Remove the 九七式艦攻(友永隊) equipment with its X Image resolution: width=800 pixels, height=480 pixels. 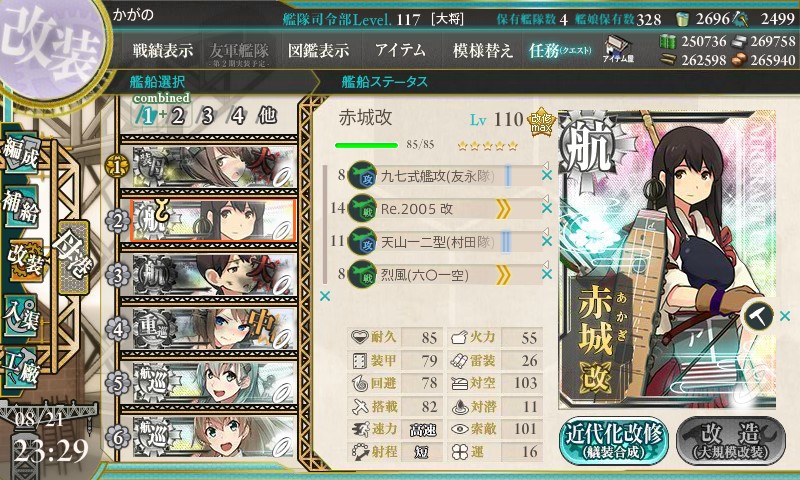pos(547,175)
